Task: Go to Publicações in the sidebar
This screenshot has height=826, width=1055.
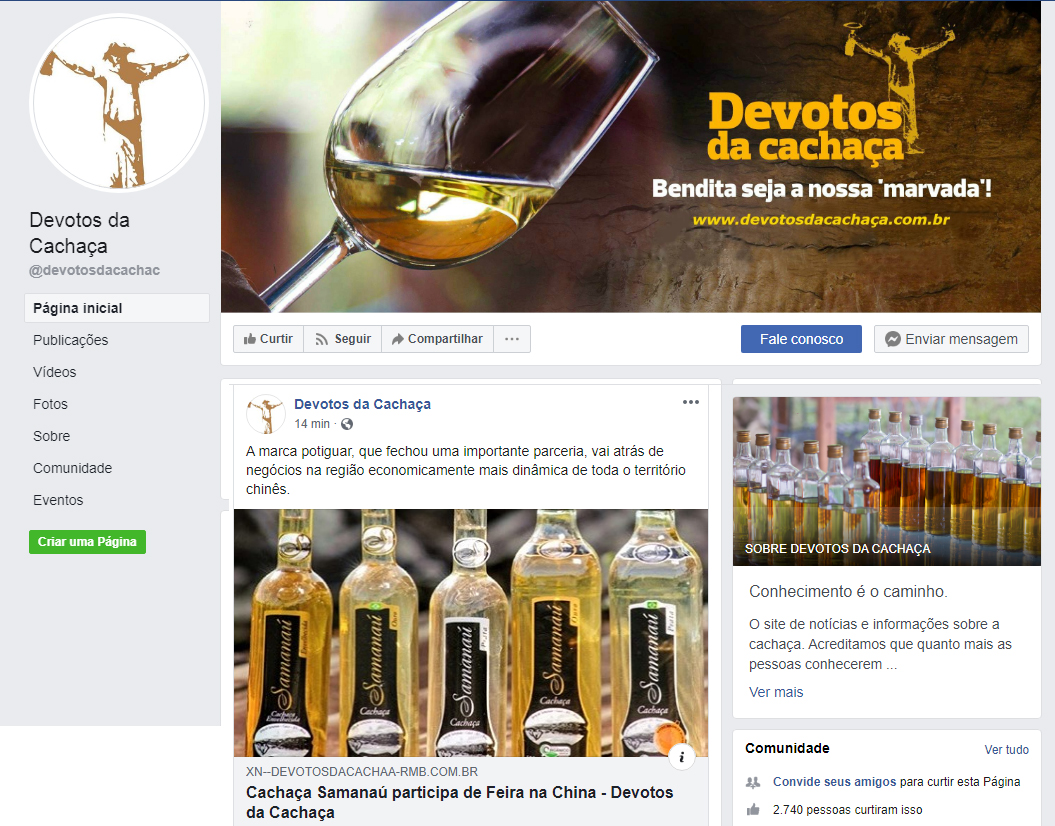Action: pyautogui.click(x=71, y=340)
